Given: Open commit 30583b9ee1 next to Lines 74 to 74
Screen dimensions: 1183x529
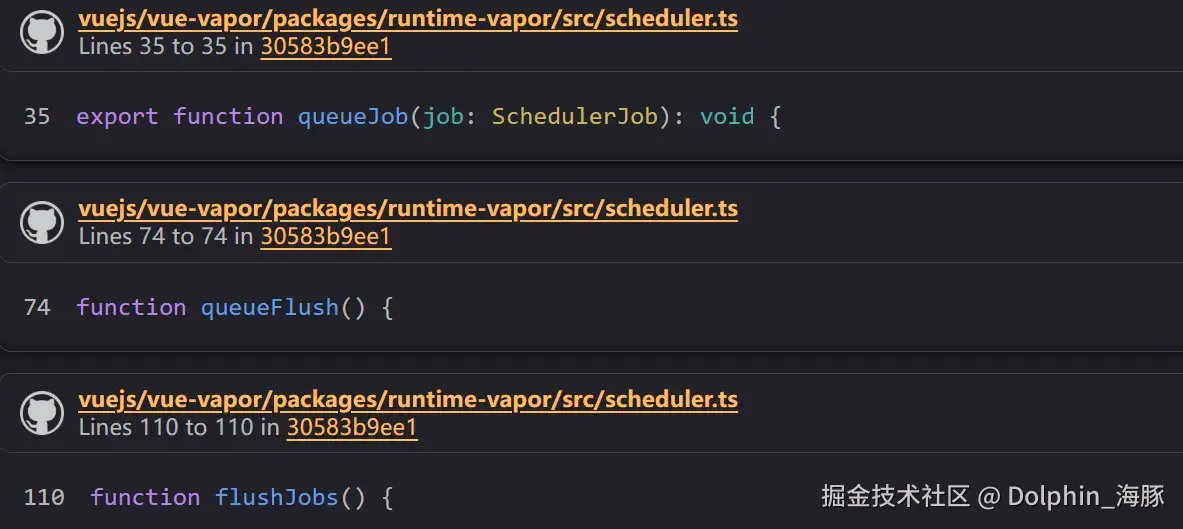Looking at the screenshot, I should (x=326, y=236).
